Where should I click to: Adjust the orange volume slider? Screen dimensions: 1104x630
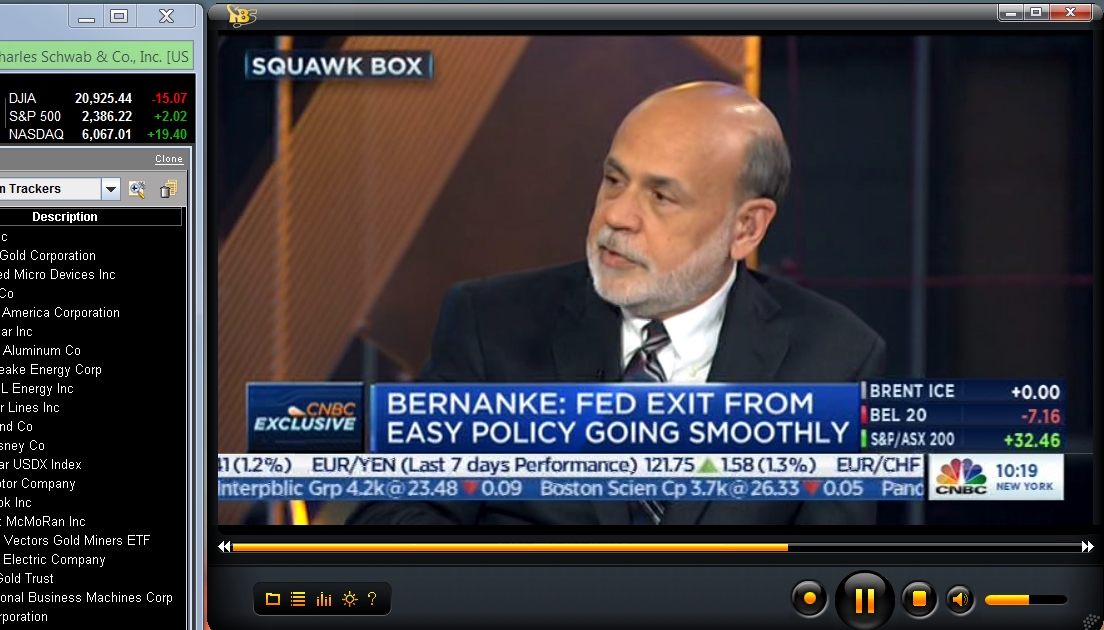point(1026,600)
